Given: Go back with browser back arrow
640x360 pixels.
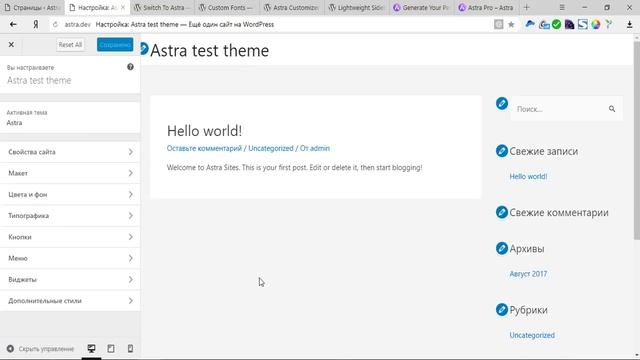Looking at the screenshot, I should pos(13,24).
